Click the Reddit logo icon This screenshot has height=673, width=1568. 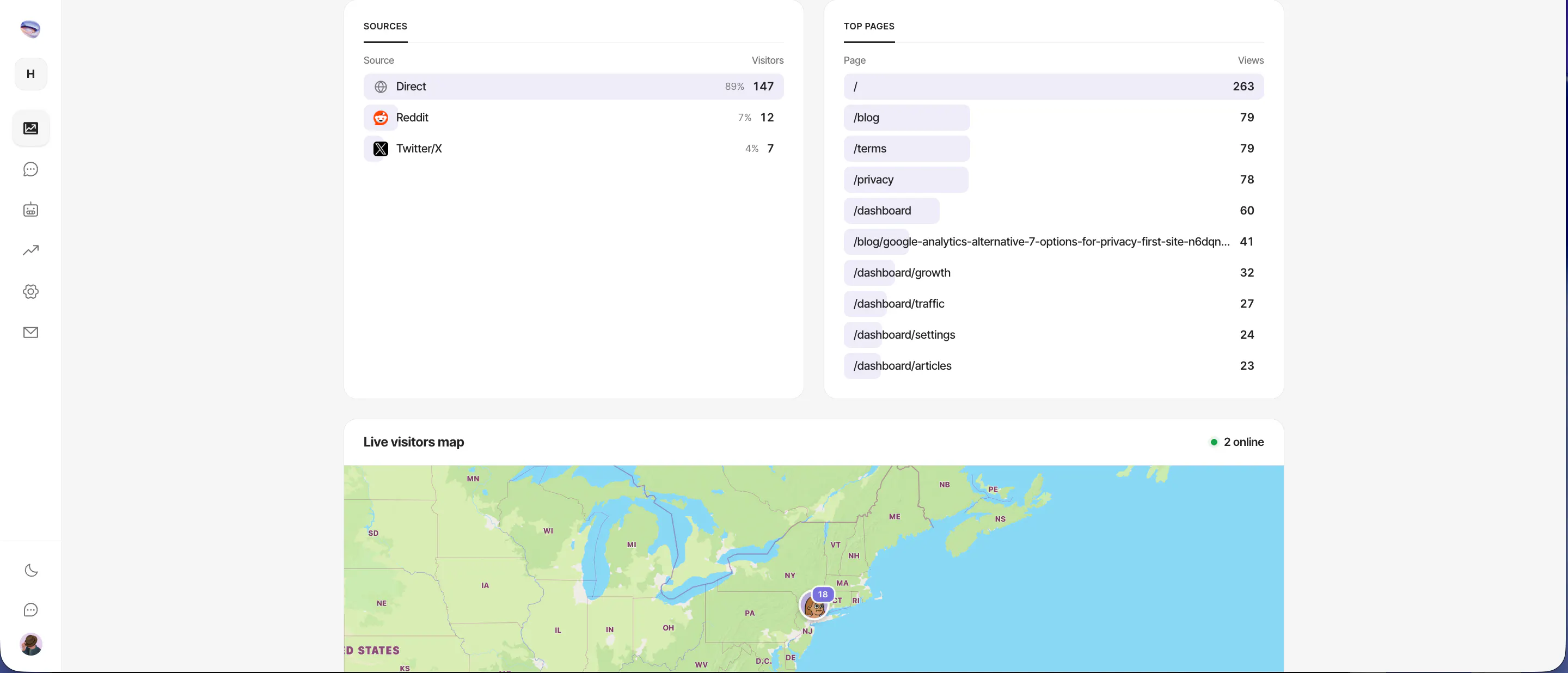click(381, 118)
